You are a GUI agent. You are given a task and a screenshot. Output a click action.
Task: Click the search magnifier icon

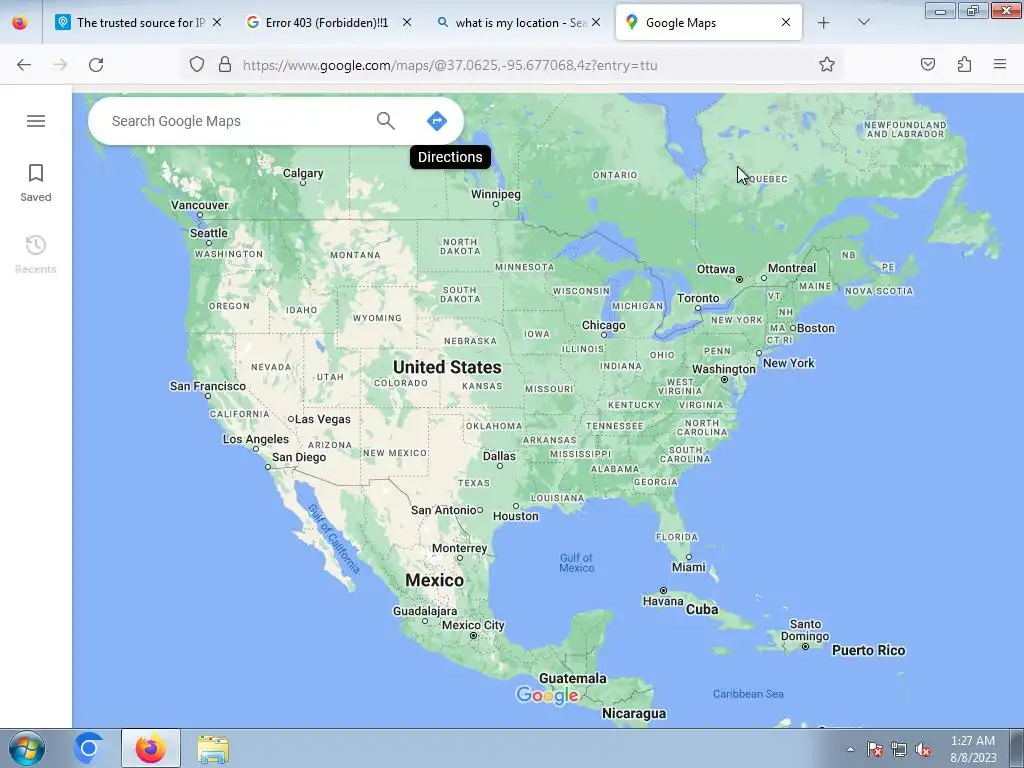[385, 121]
